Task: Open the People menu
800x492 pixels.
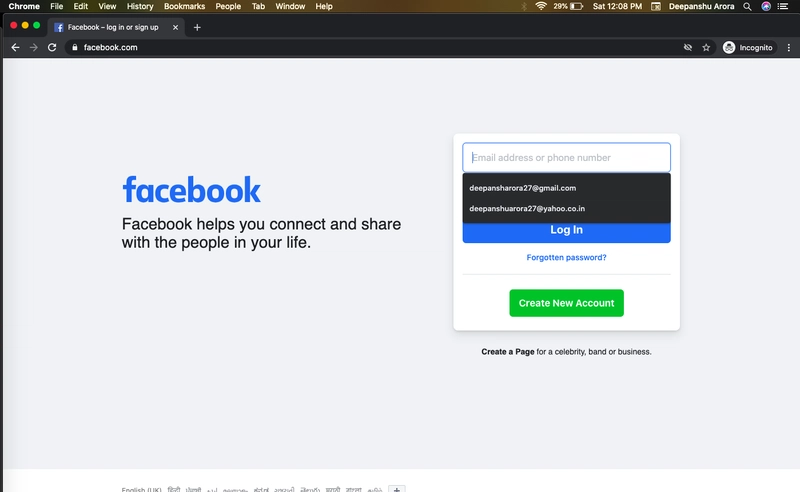Action: click(228, 6)
